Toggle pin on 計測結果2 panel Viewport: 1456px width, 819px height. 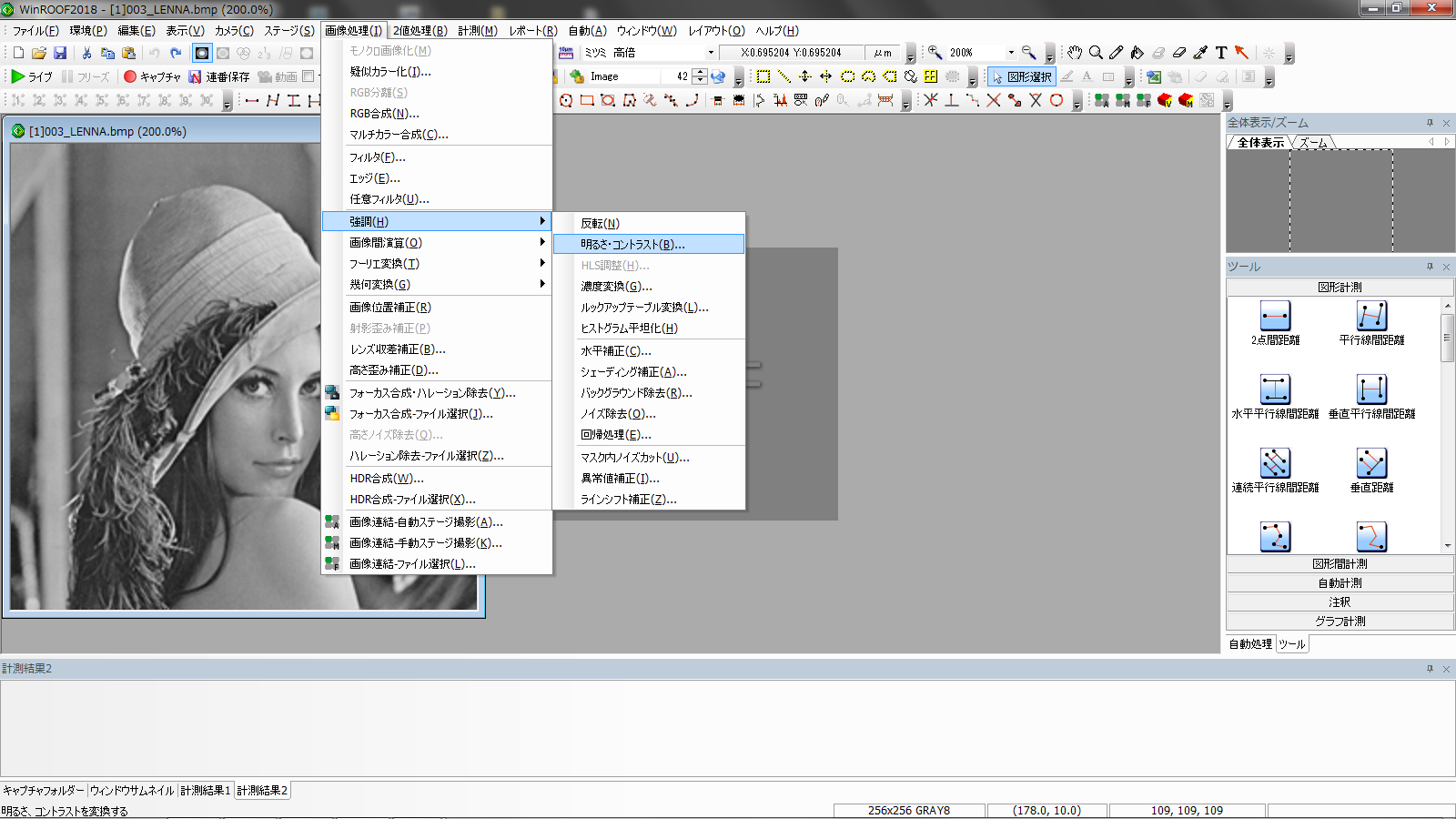click(1430, 668)
